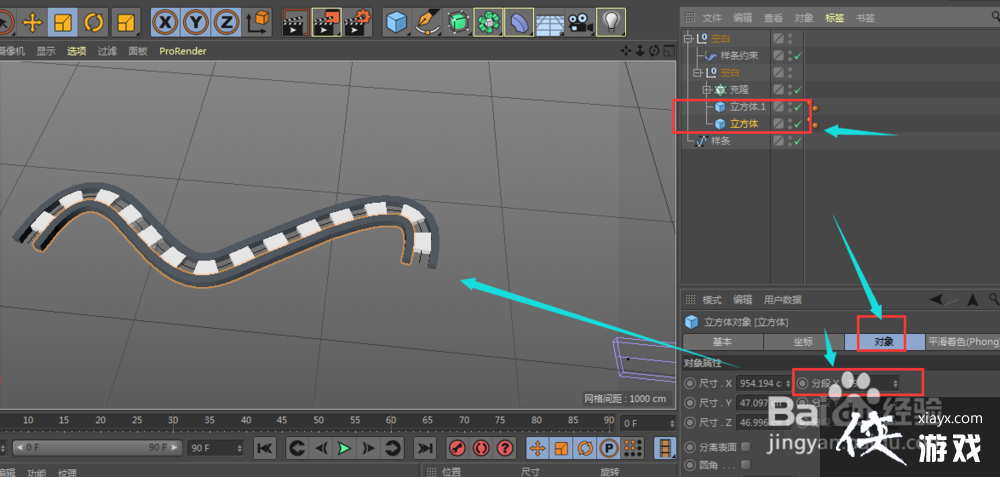Image resolution: width=1000 pixels, height=477 pixels.
Task: Open object manager 标签 menu
Action: (834, 18)
